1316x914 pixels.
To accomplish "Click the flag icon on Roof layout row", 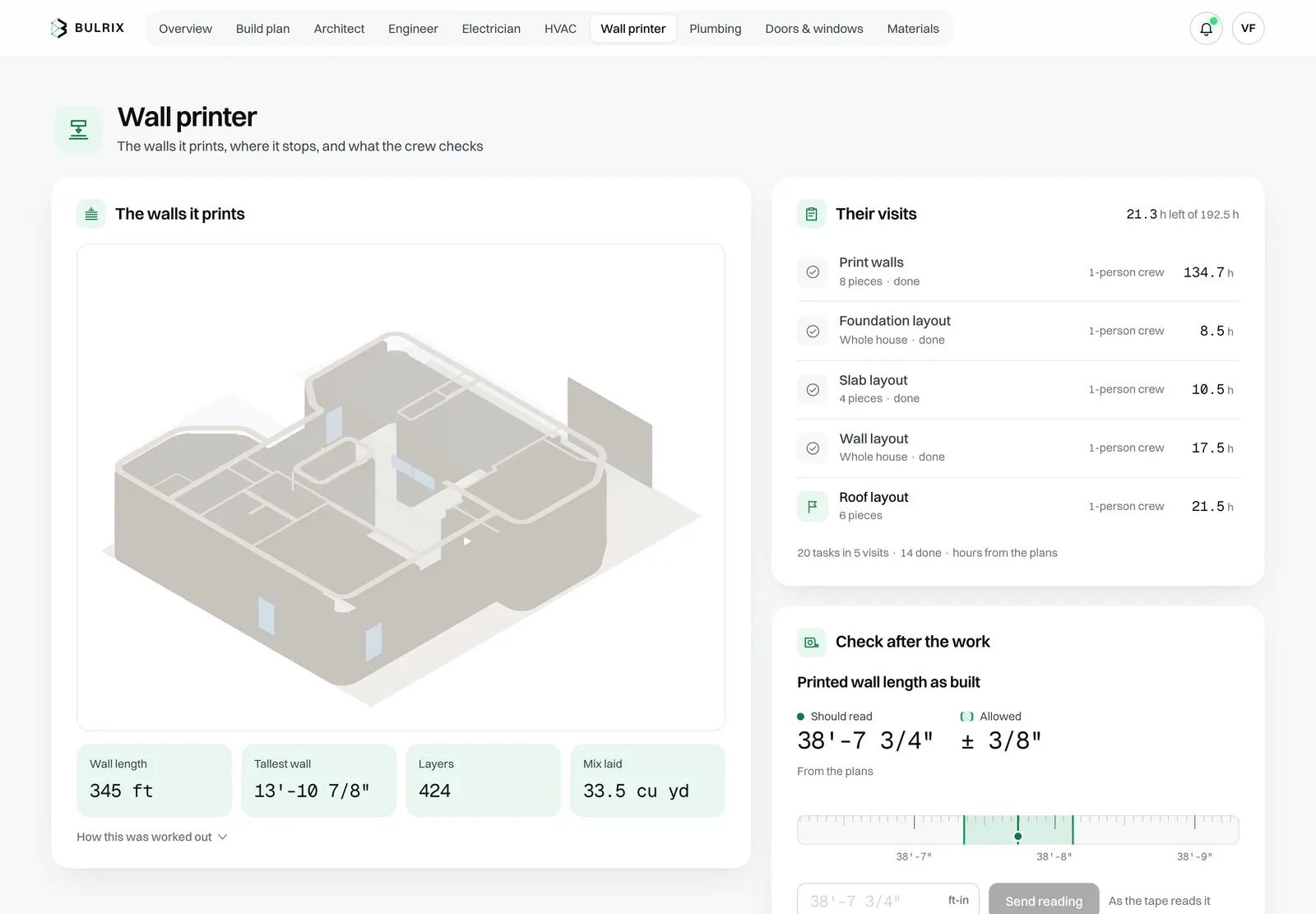I will 813,506.
